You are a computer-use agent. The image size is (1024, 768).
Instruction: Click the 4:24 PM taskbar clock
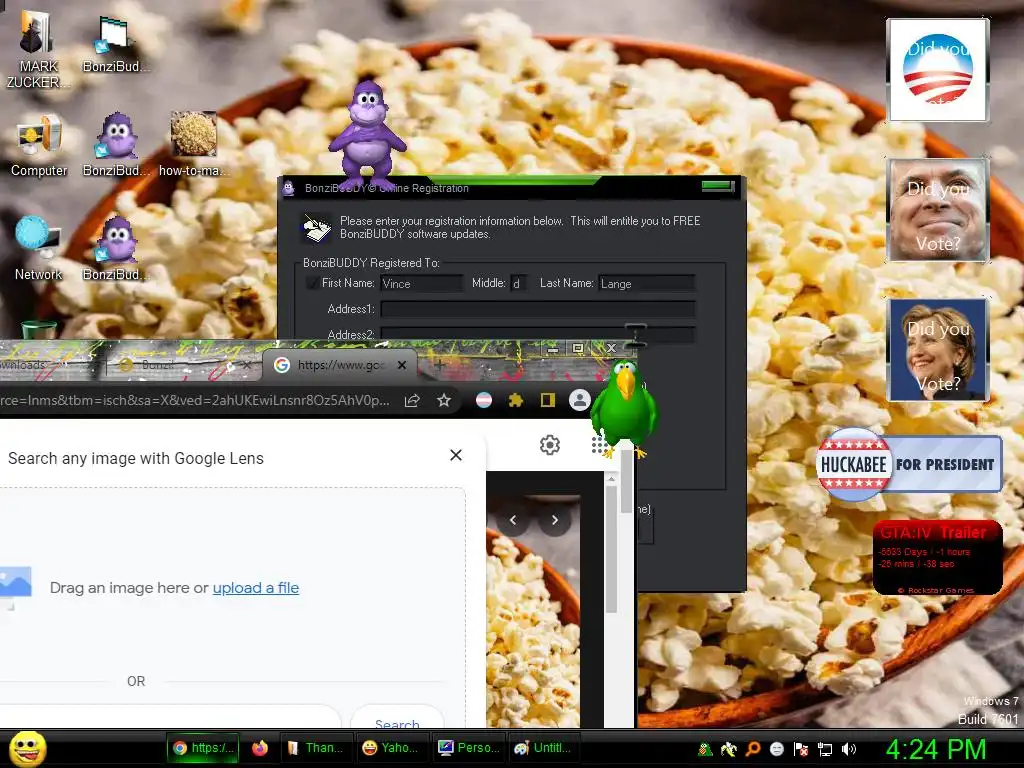click(936, 749)
